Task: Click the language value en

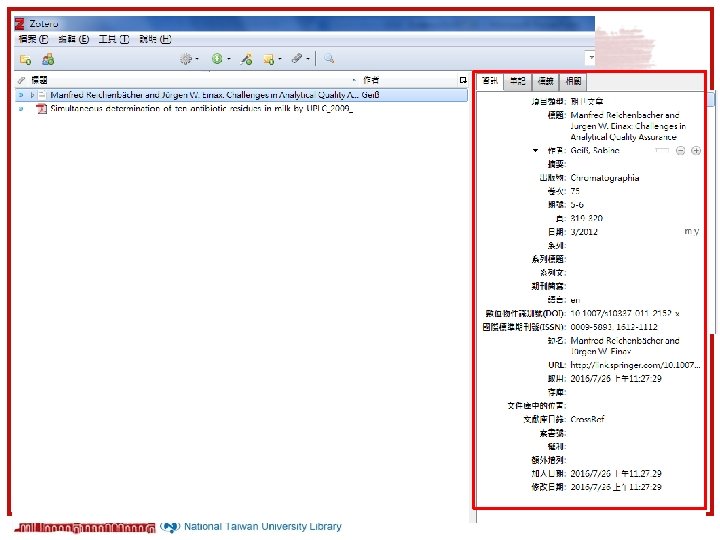Action: pos(575,300)
